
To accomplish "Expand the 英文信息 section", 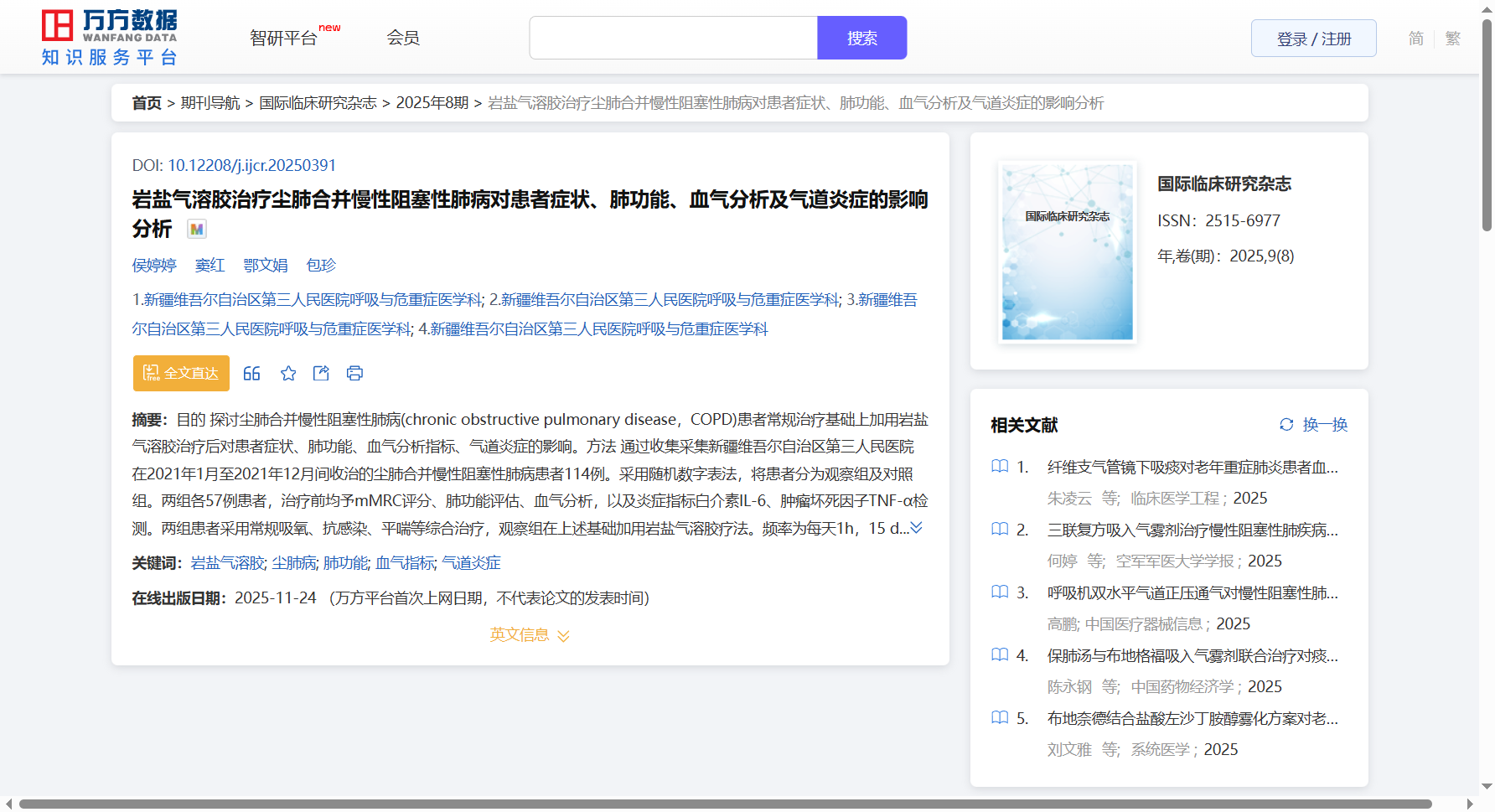I will click(530, 635).
